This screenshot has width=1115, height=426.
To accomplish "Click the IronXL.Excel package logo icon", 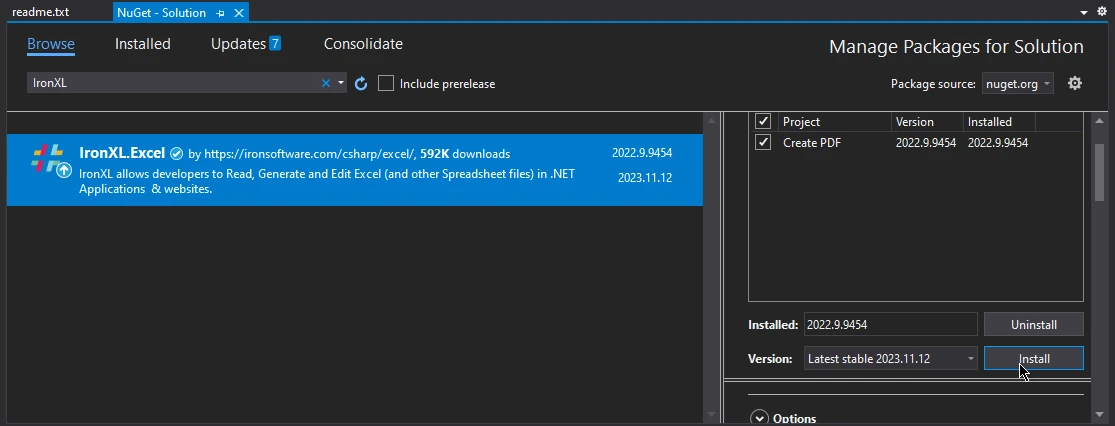I will [48, 159].
